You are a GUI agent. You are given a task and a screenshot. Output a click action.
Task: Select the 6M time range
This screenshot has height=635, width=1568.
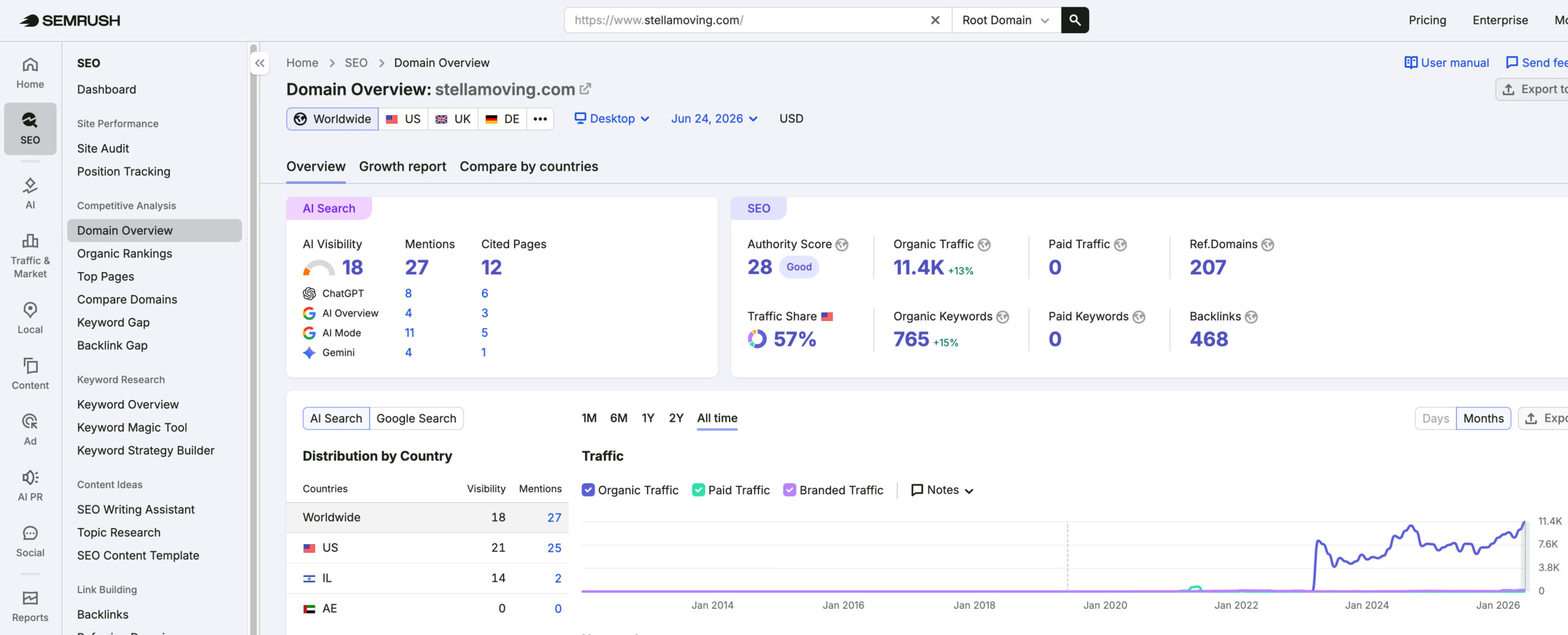(x=619, y=418)
